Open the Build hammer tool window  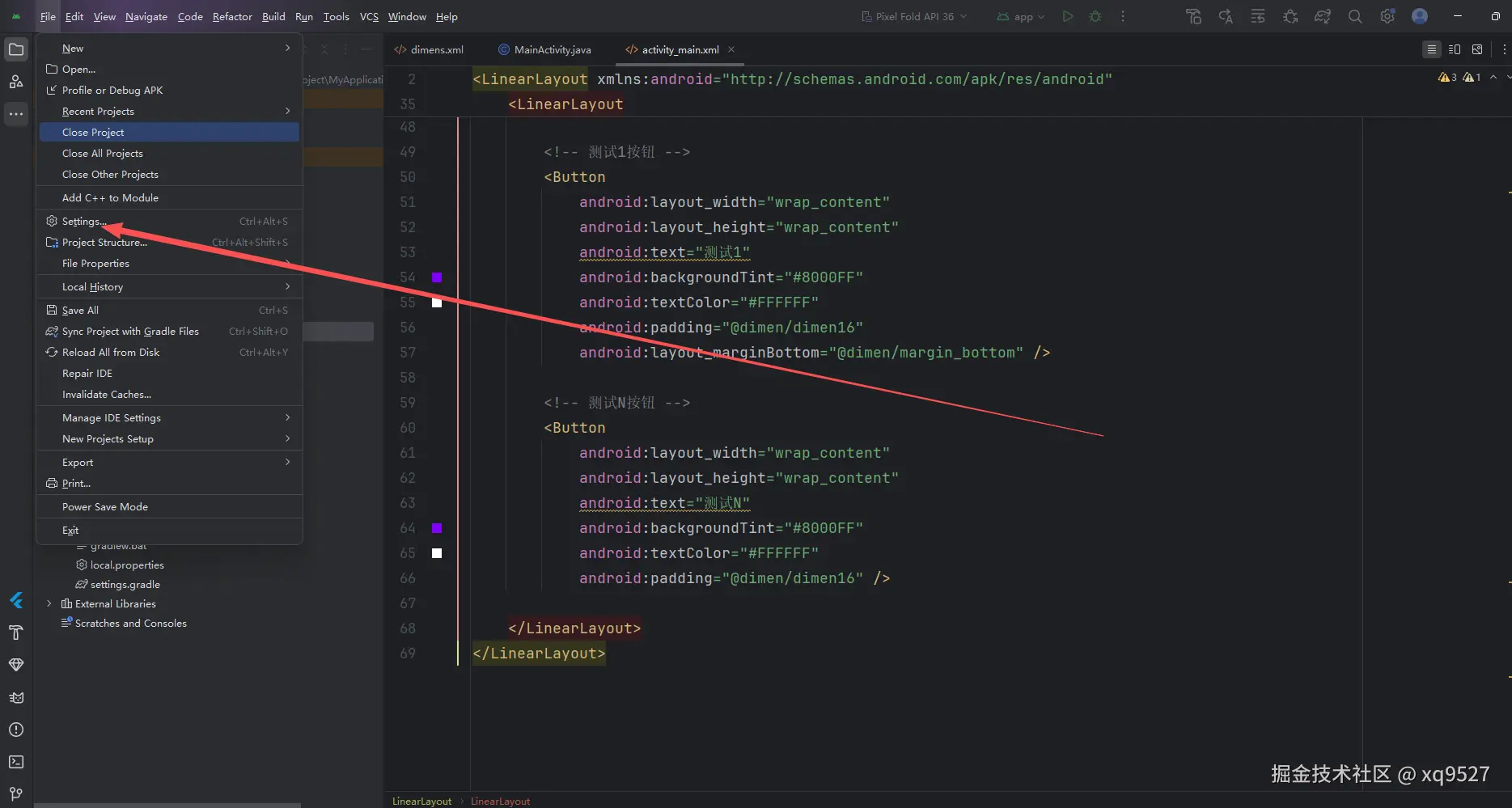point(16,632)
